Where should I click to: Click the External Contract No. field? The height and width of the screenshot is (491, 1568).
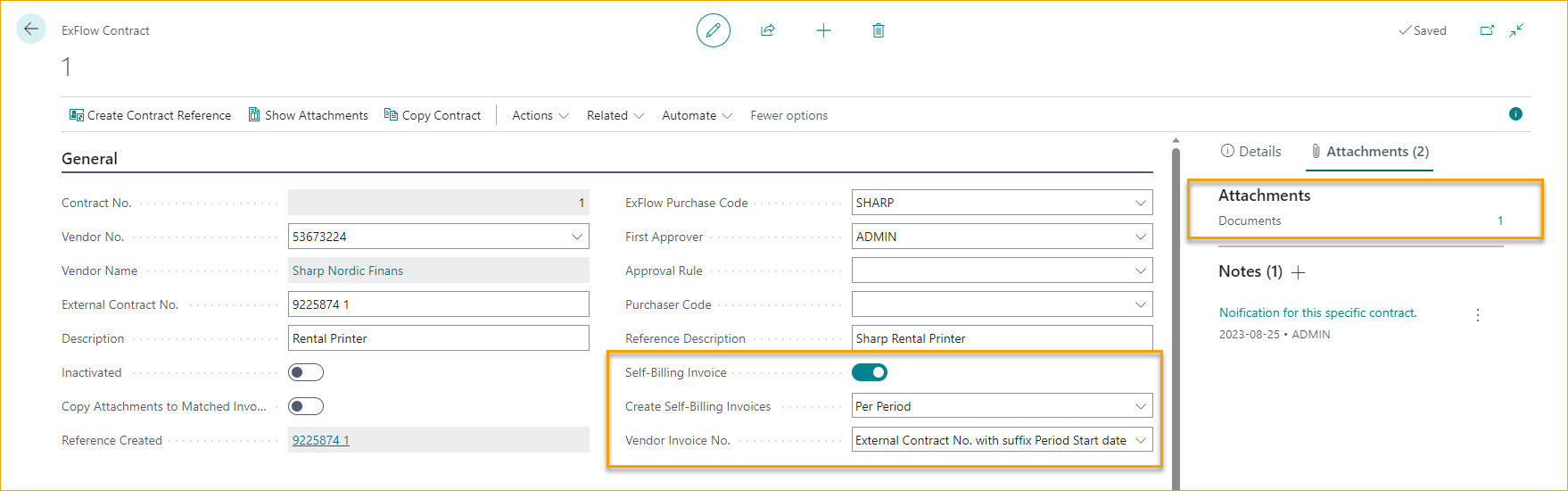(439, 304)
